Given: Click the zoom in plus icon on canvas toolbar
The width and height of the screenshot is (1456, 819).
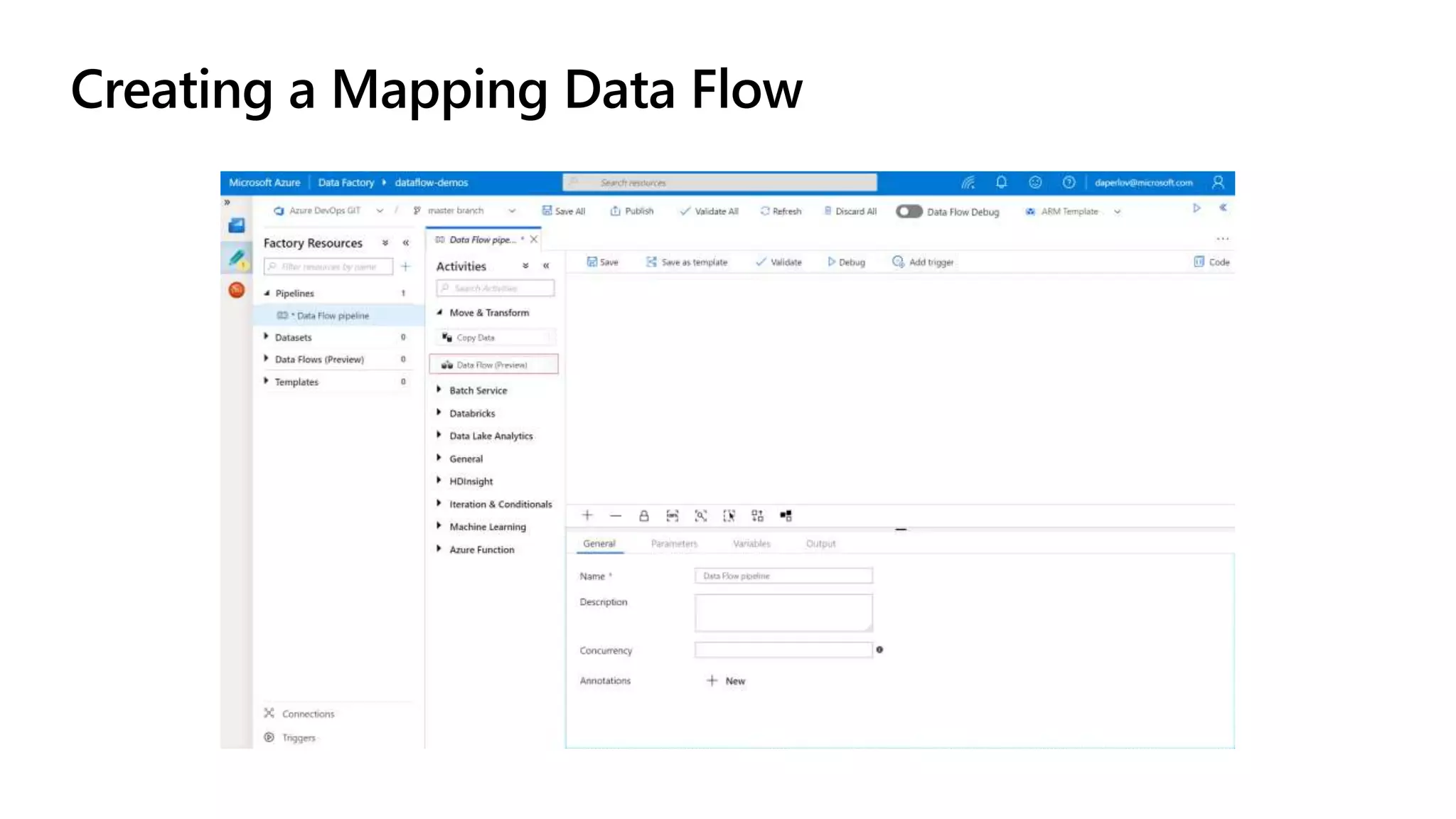Looking at the screenshot, I should [587, 515].
